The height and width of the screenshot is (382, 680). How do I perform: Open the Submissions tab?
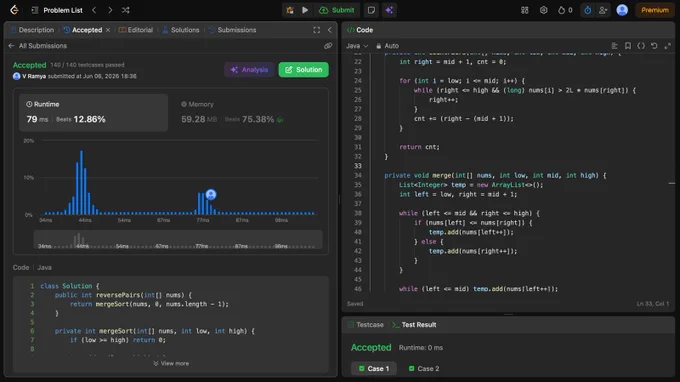[232, 30]
